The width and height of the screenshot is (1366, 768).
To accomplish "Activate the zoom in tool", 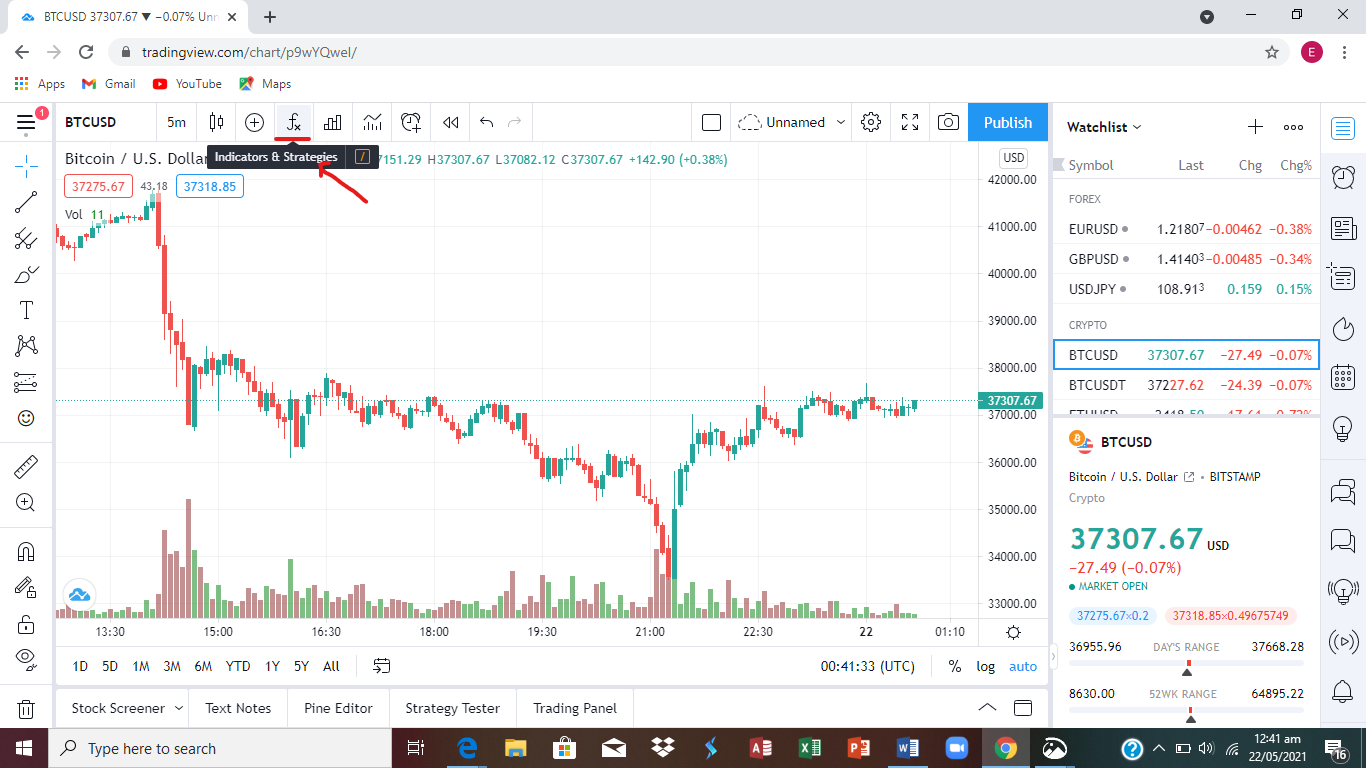I will [26, 502].
